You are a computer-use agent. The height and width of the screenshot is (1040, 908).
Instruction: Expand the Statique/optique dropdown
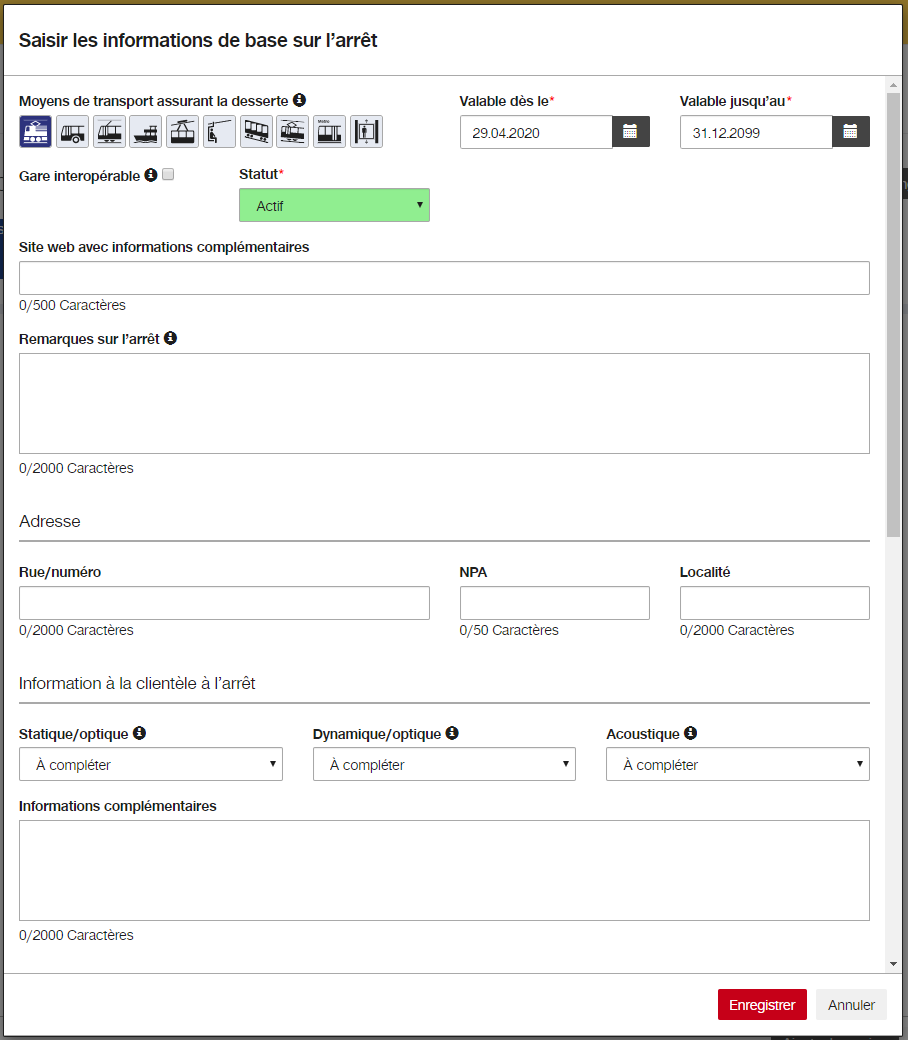coord(151,764)
